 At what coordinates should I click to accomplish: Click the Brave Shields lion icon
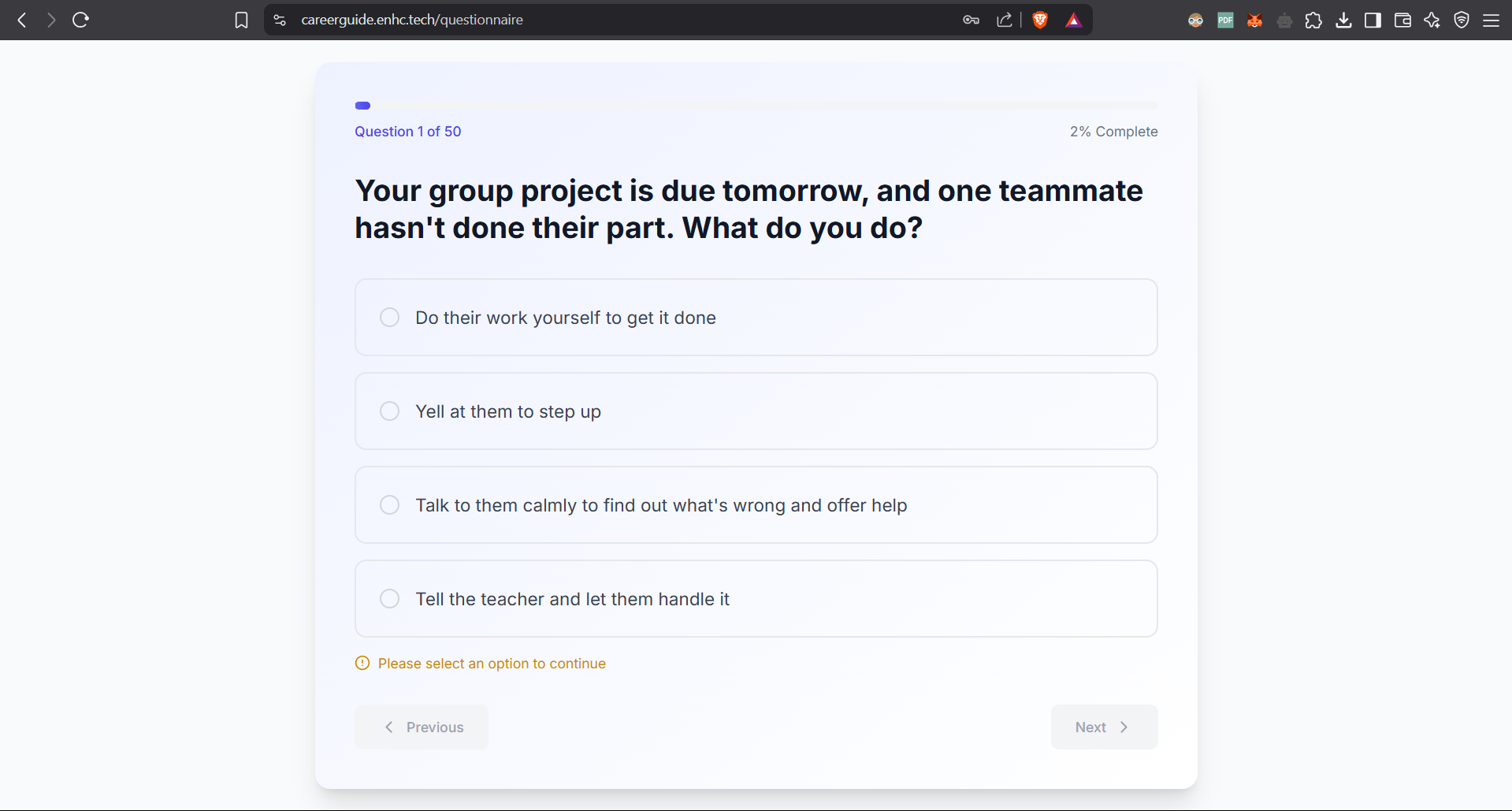(x=1040, y=20)
